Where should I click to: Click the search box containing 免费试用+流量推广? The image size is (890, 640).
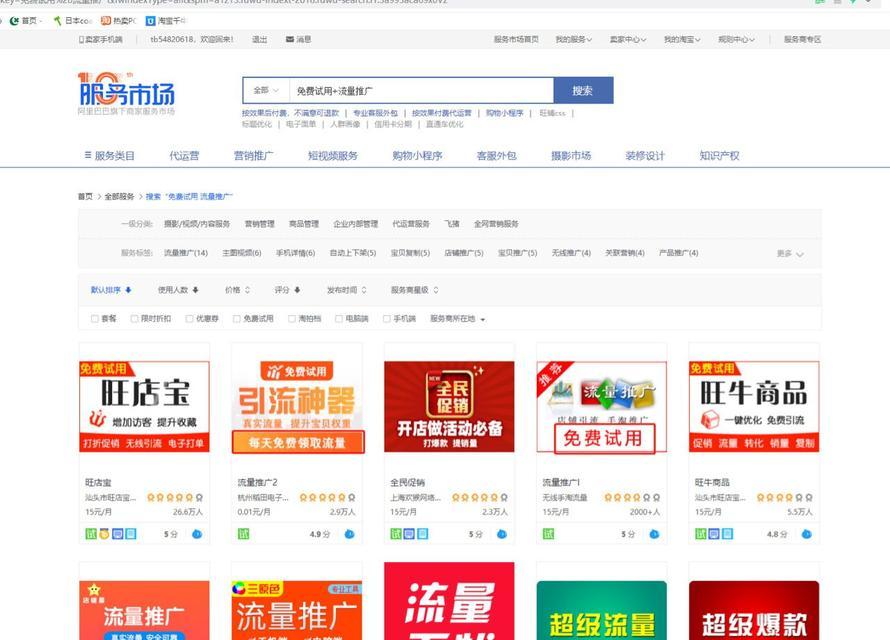coord(421,91)
